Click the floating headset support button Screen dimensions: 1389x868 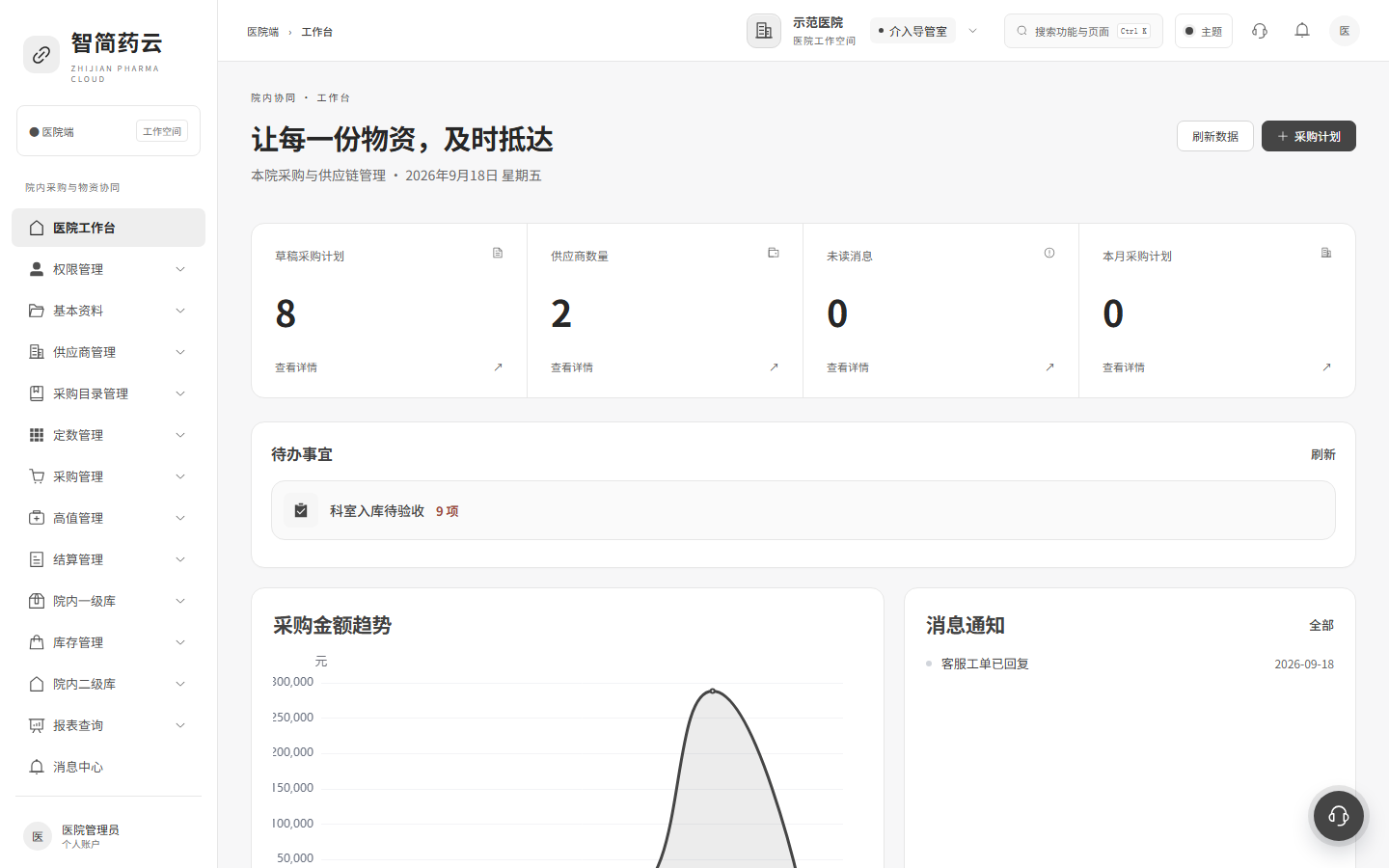click(x=1339, y=816)
